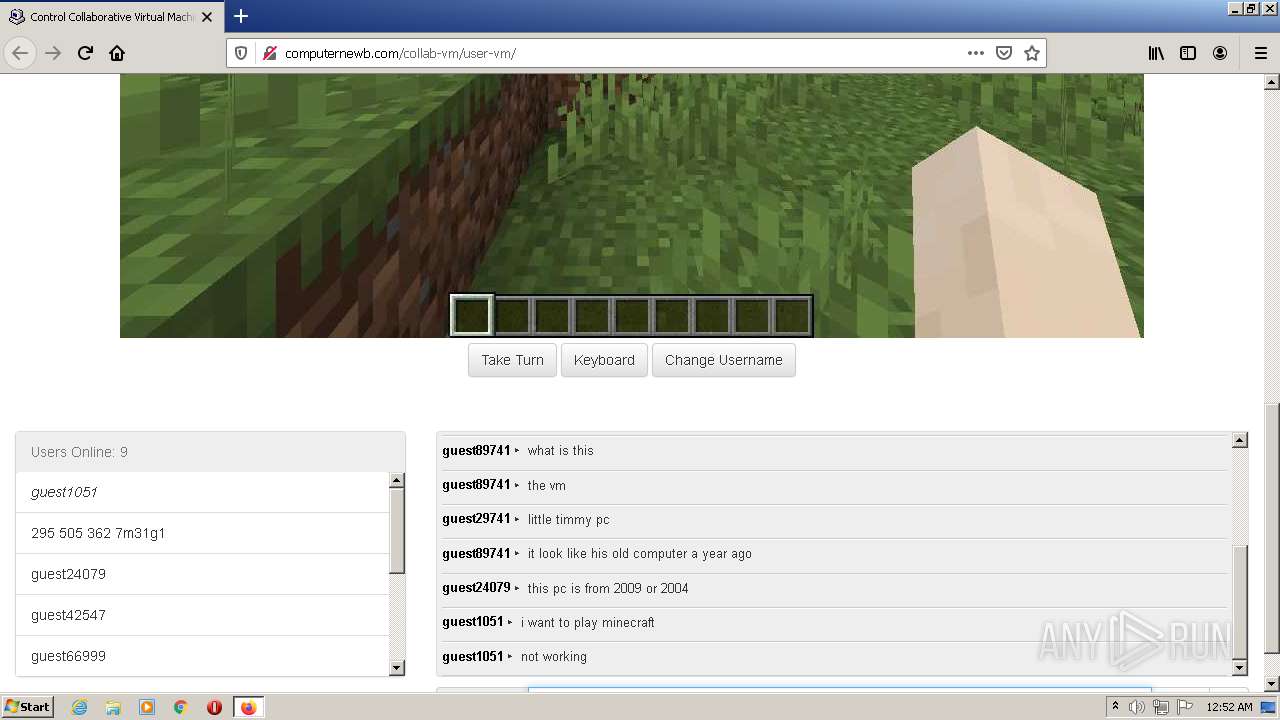This screenshot has height=720, width=1280.
Task: Click Change Username button
Action: 724,360
